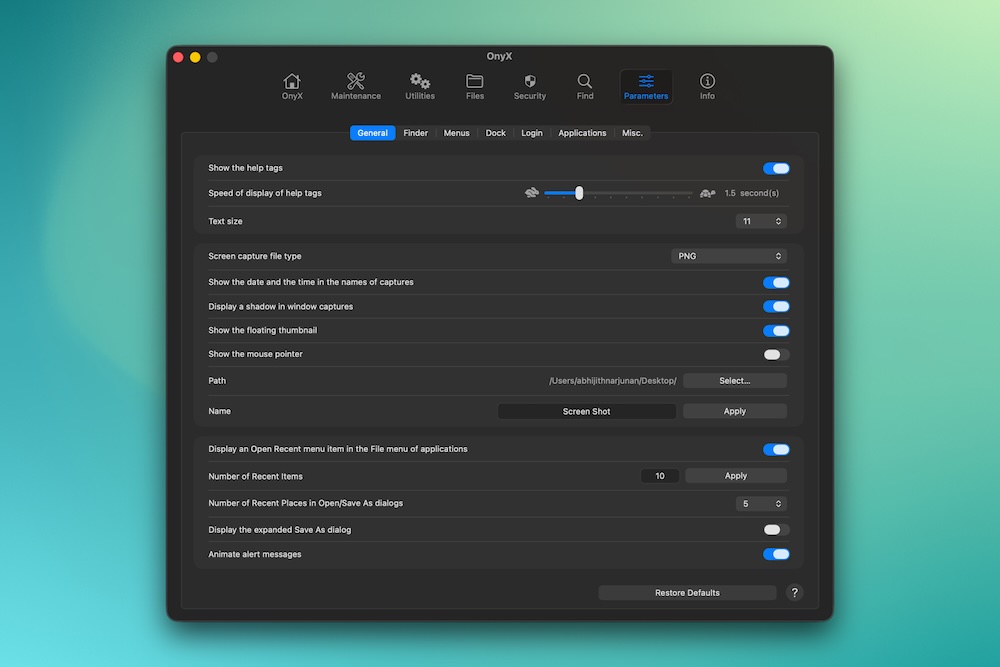The width and height of the screenshot is (1000, 667).
Task: Disable the Show the help tags switch
Action: (x=776, y=169)
